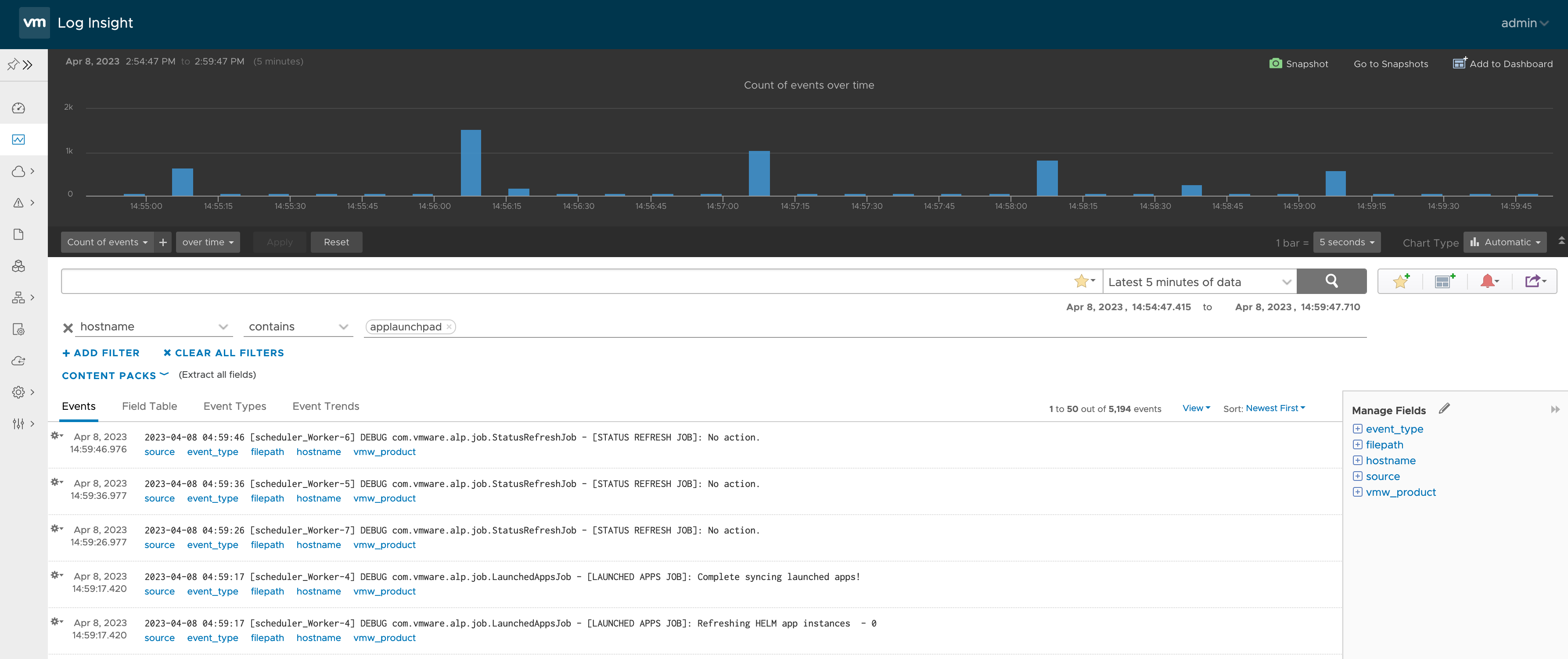Open gear menu for 14:59:46.976 event
Viewport: 1568px width, 659px height.
[x=57, y=436]
